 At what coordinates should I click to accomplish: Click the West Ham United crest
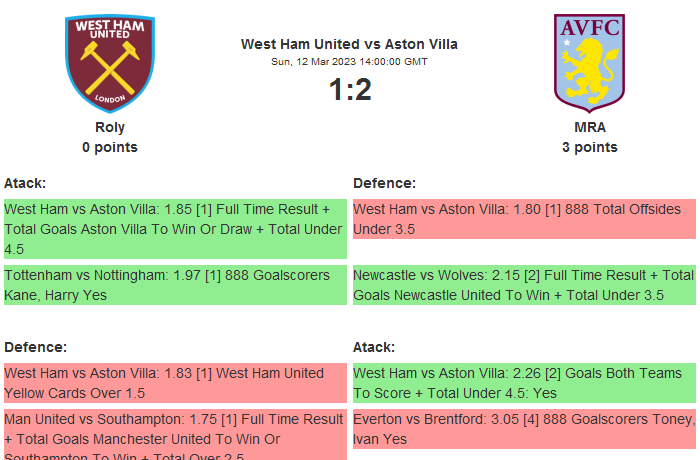pos(110,61)
